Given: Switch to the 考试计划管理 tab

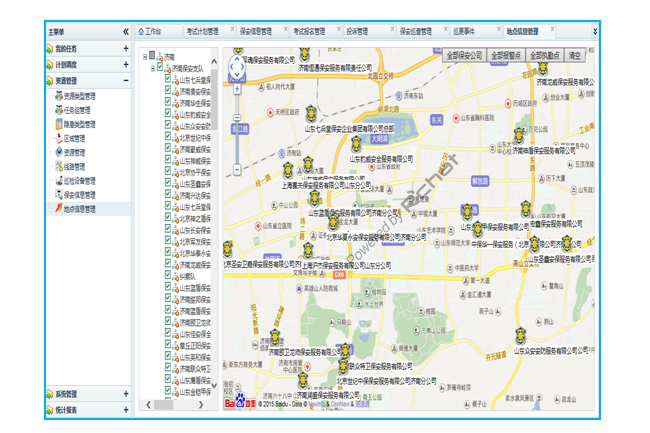Looking at the screenshot, I should coord(207,32).
